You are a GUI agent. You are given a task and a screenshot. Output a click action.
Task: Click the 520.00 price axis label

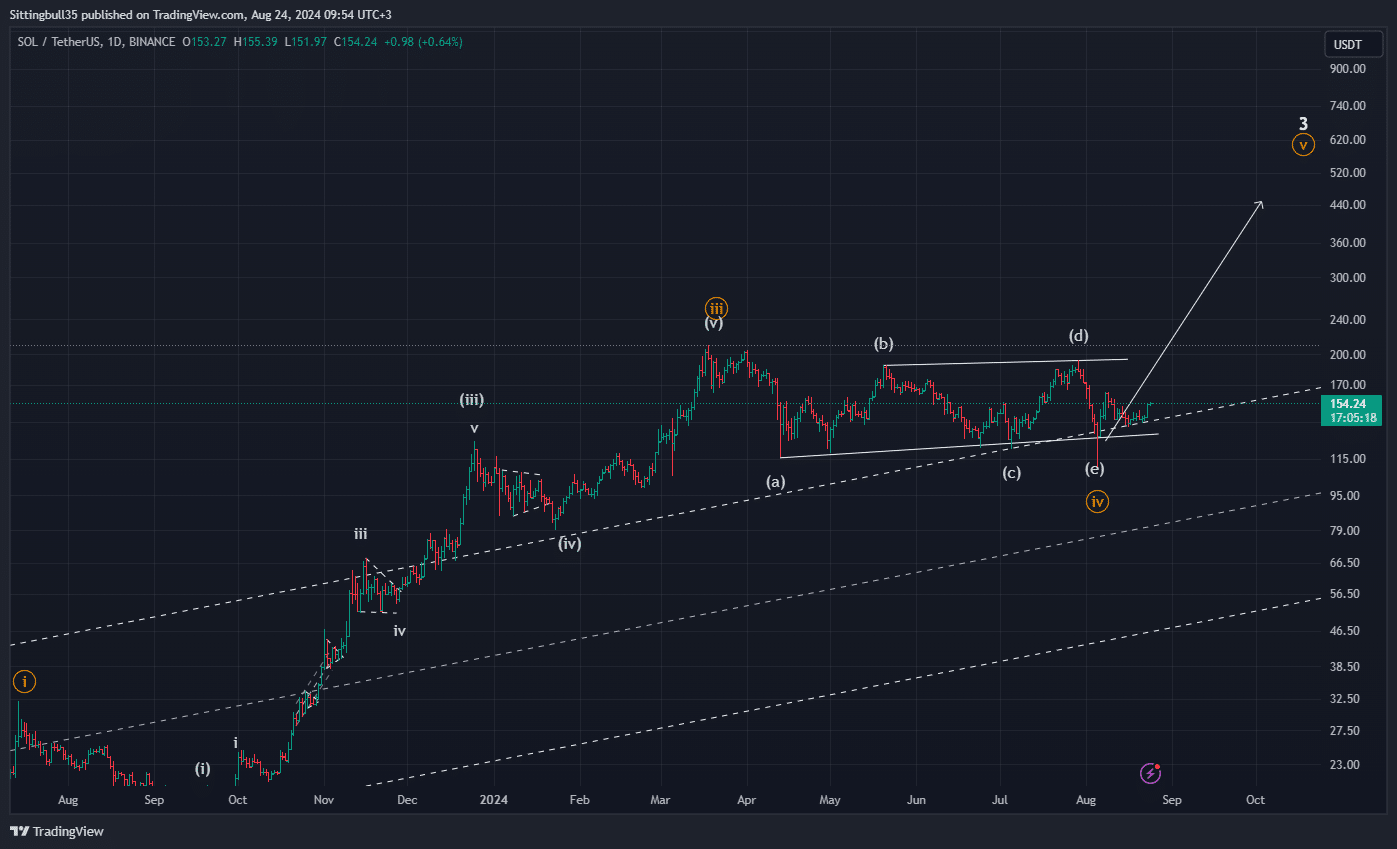tap(1348, 173)
